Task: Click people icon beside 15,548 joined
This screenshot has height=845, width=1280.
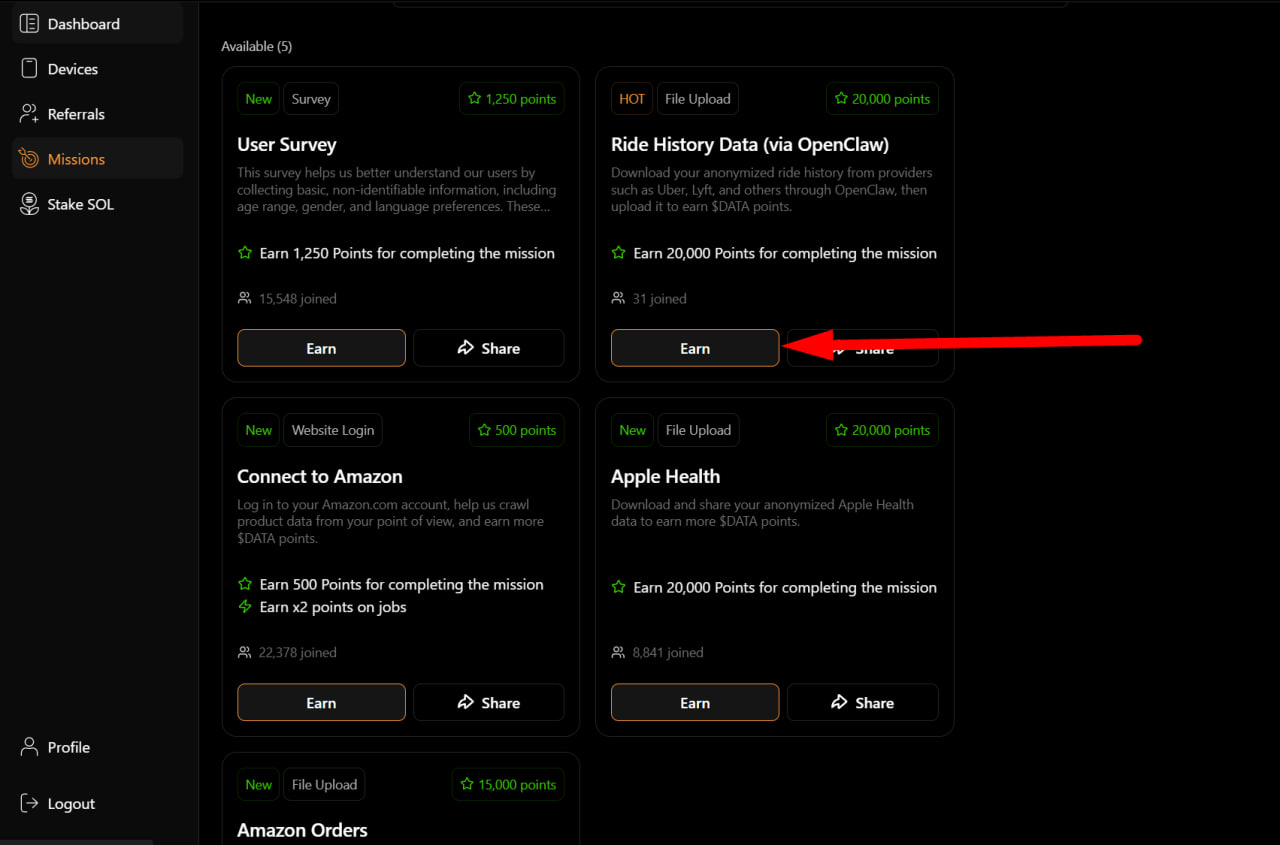Action: [x=244, y=298]
